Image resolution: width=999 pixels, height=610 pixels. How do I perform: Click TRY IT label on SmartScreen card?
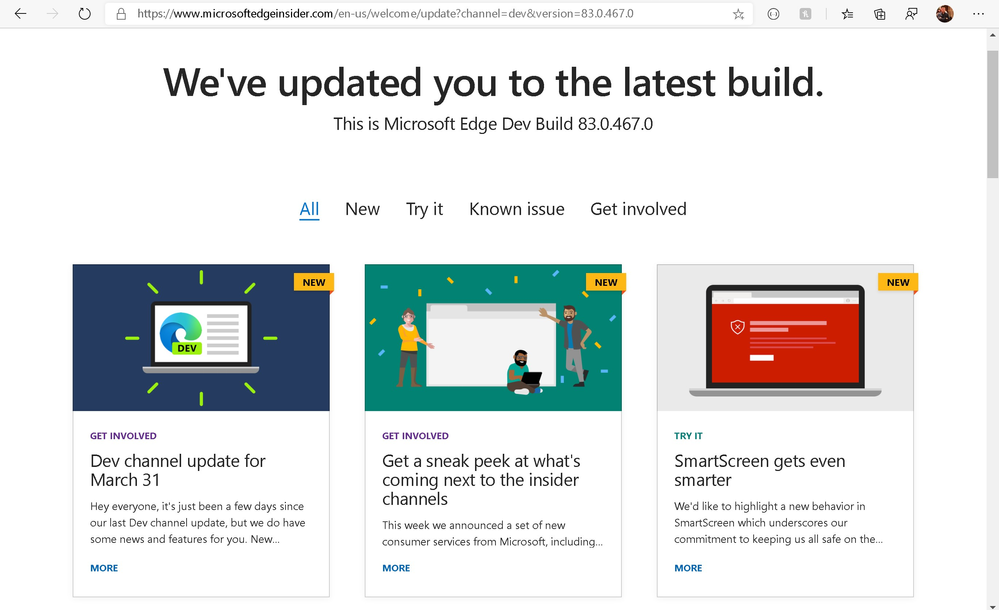(688, 436)
